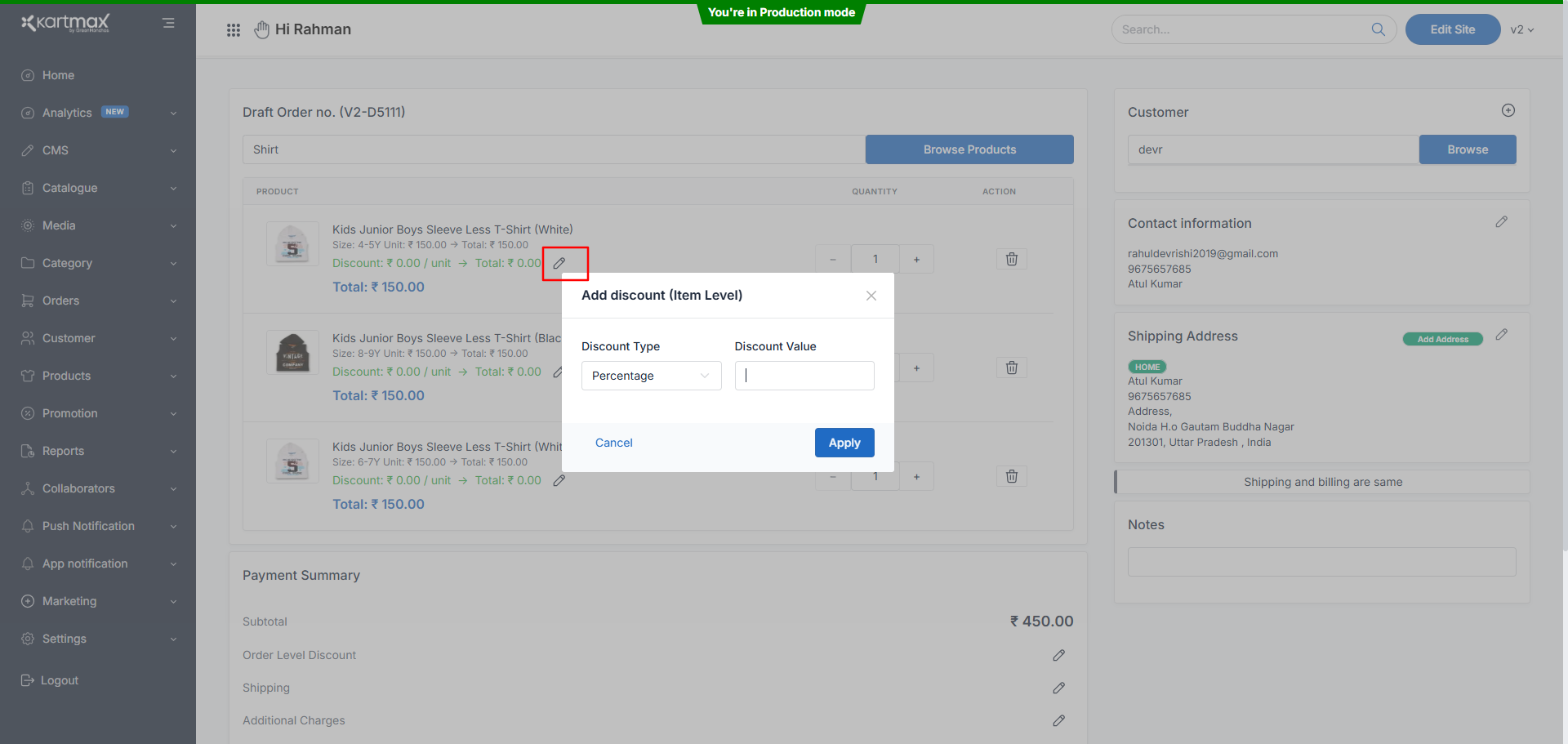
Task: Open the Discount Type dropdown
Action: [651, 376]
